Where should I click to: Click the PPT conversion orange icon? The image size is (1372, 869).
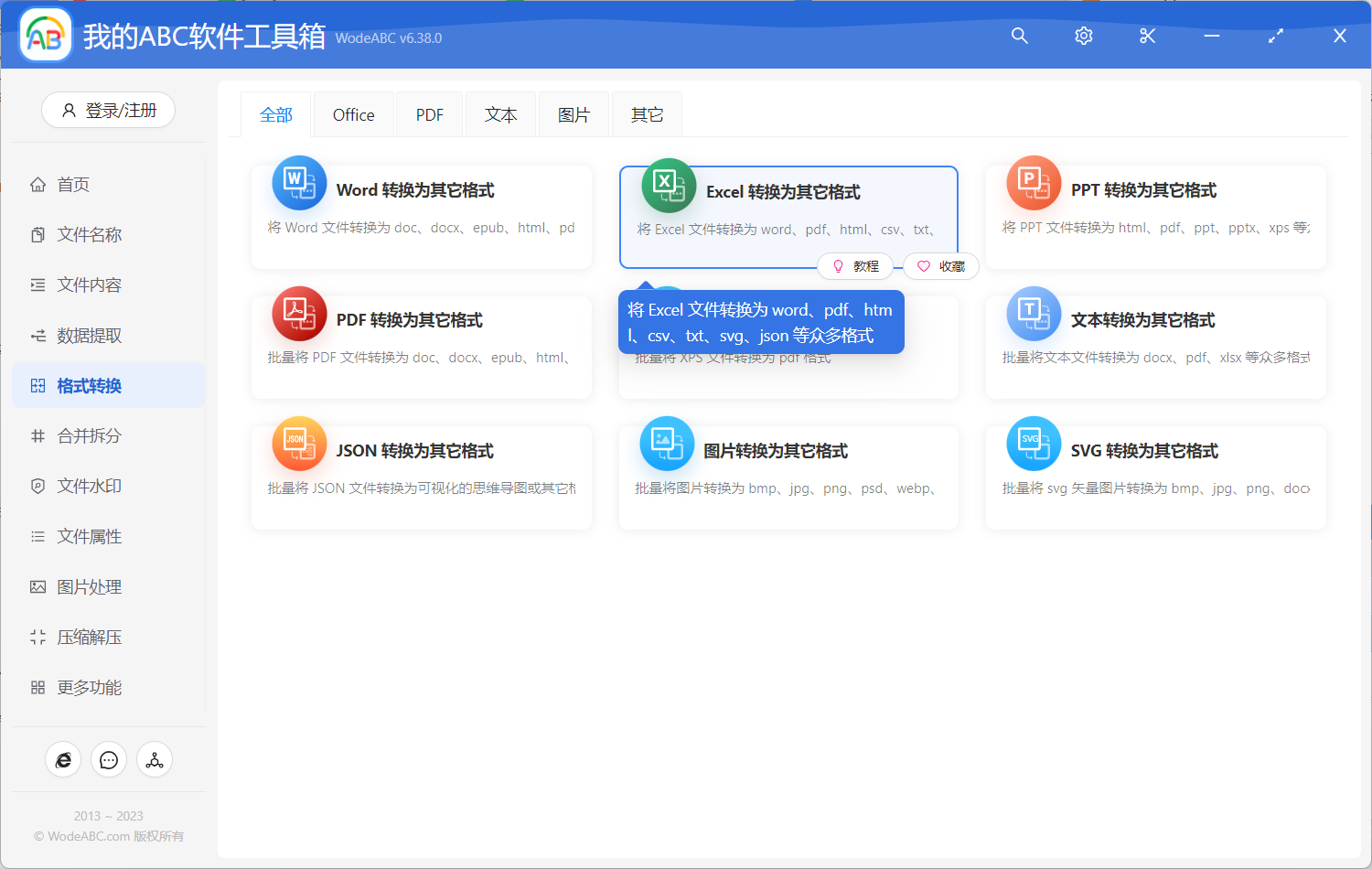coord(1034,183)
